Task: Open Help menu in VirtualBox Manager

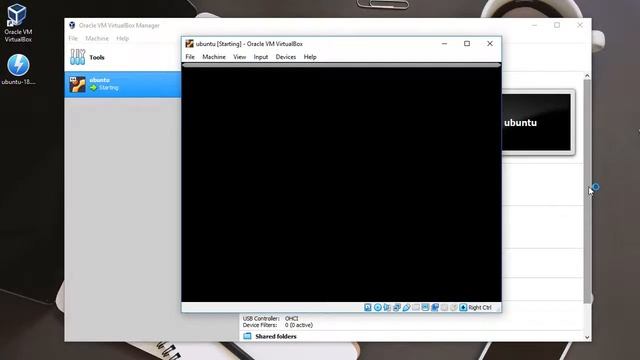Action: pos(122,38)
